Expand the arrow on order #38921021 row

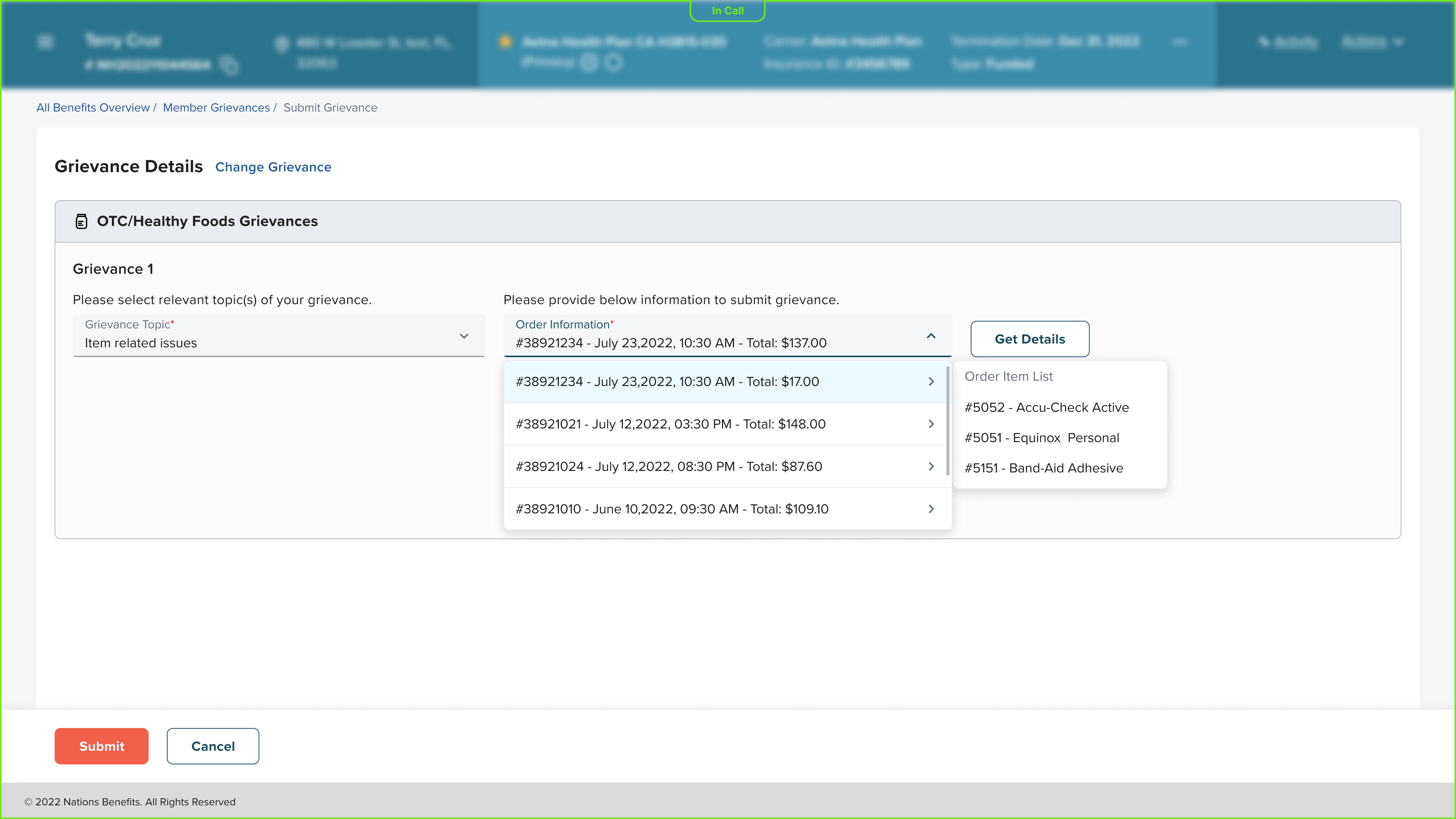point(931,424)
